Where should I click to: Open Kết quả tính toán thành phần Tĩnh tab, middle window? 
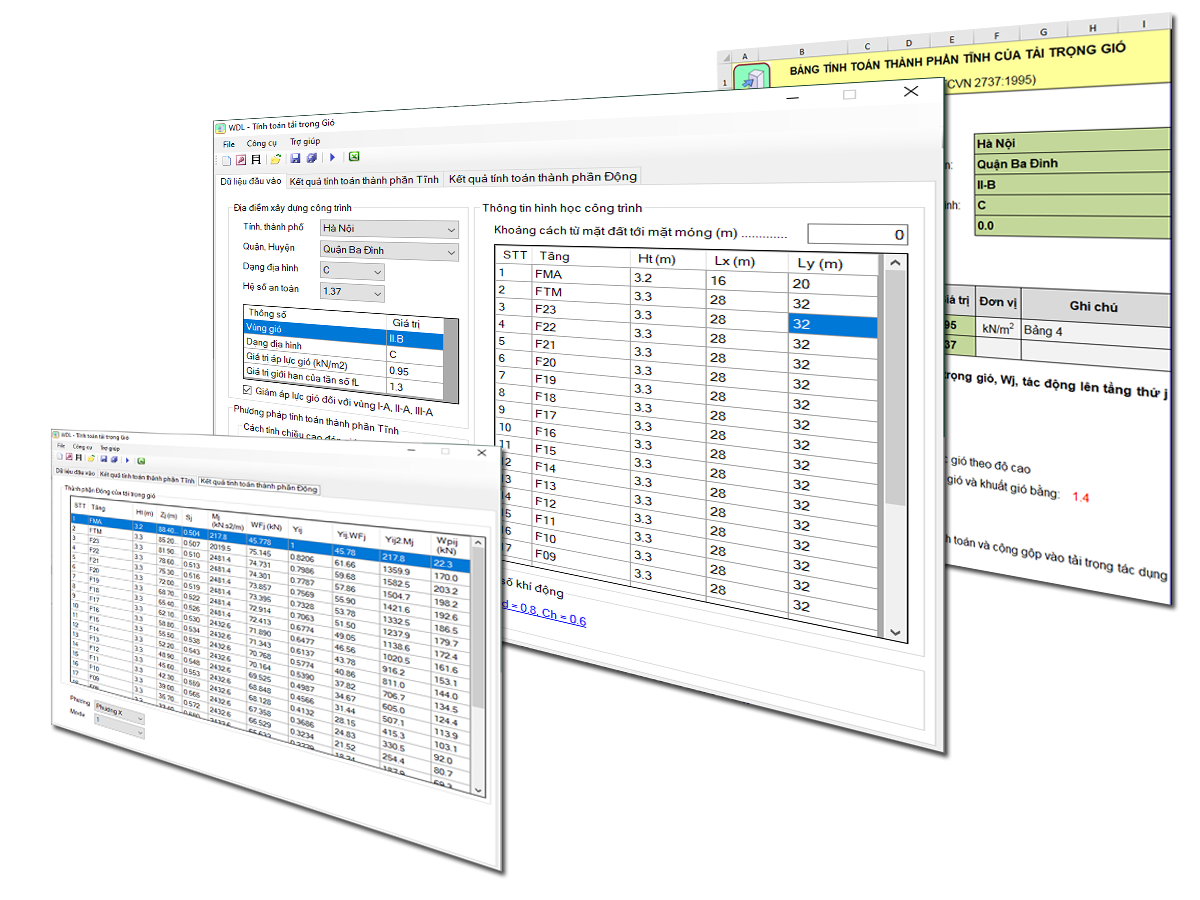pos(364,180)
